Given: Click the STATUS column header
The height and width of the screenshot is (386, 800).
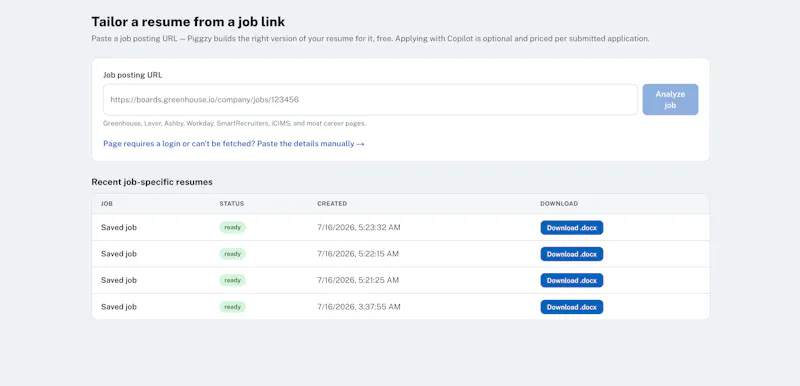Looking at the screenshot, I should [232, 203].
